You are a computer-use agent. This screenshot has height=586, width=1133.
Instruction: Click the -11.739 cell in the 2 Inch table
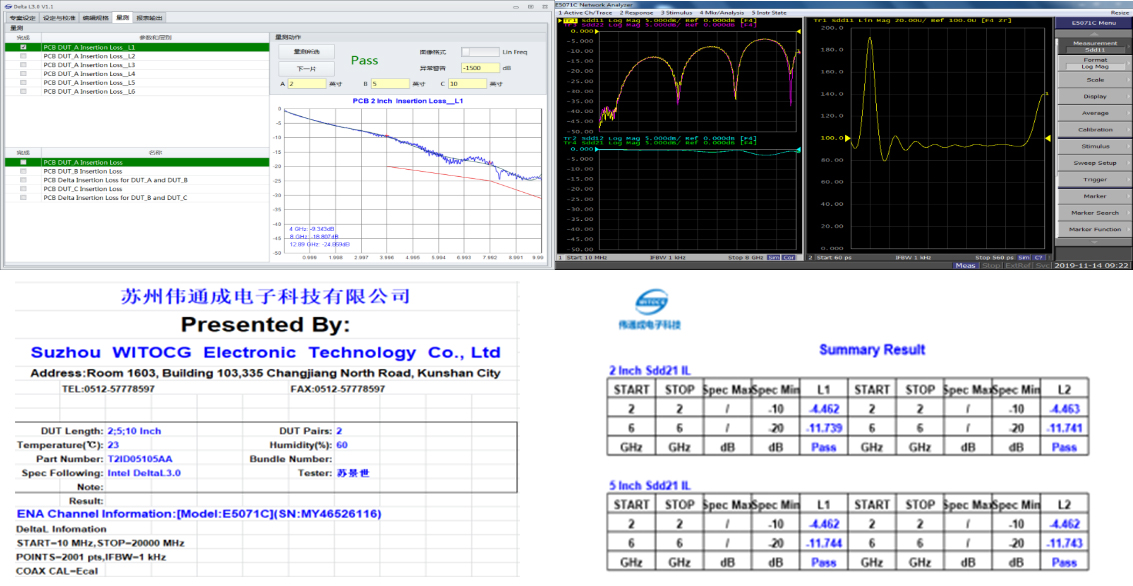click(x=824, y=428)
